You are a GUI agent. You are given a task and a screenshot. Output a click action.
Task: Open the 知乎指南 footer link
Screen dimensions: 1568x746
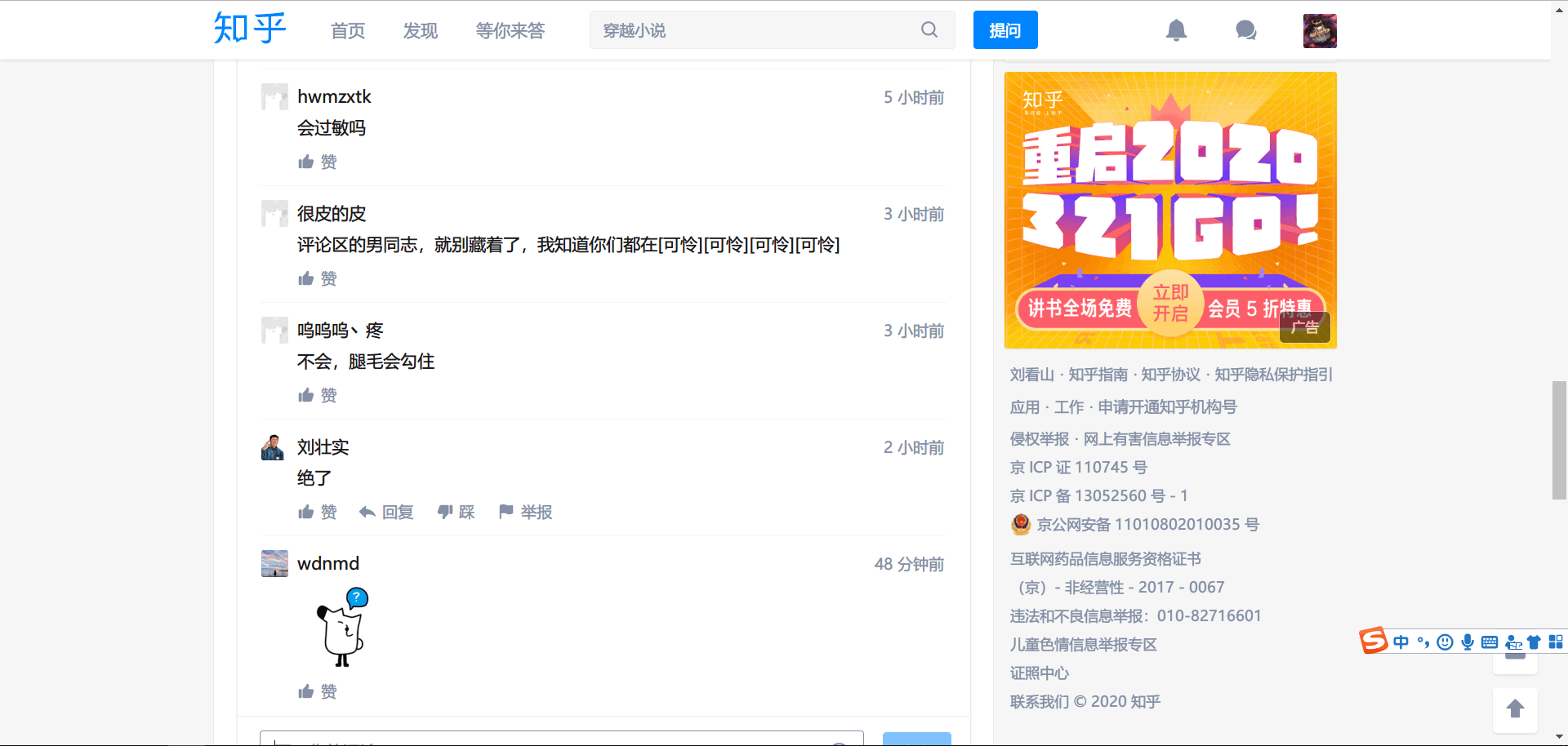point(1098,375)
